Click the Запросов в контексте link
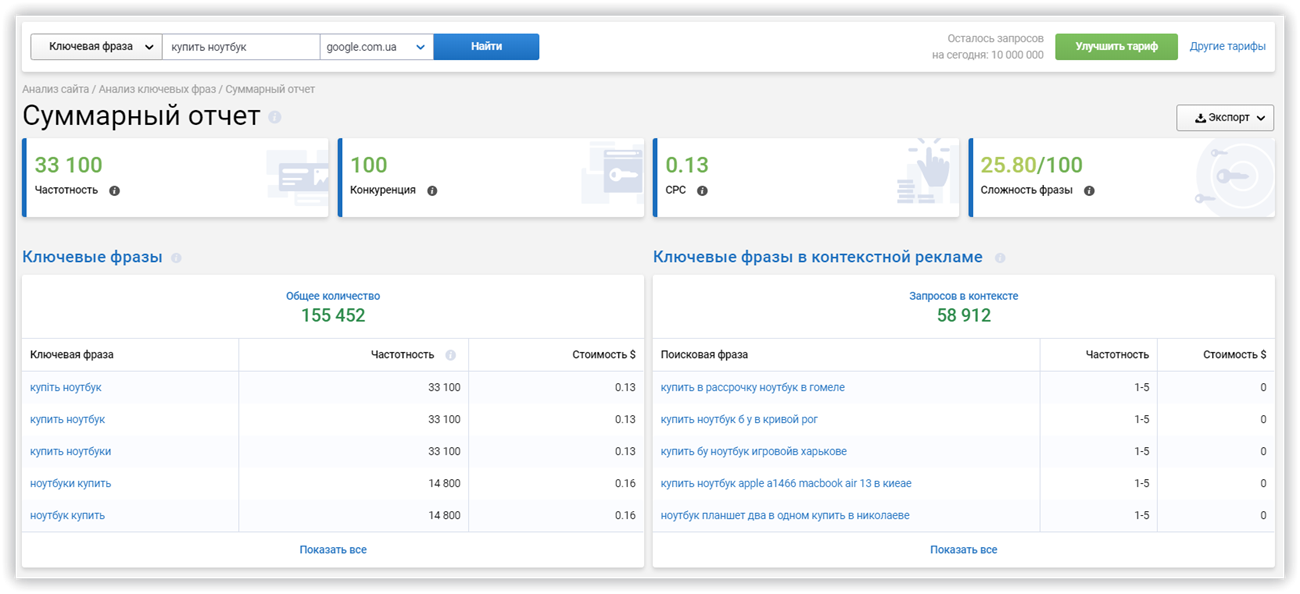Screen dimensions: 1300x594 (x=964, y=296)
